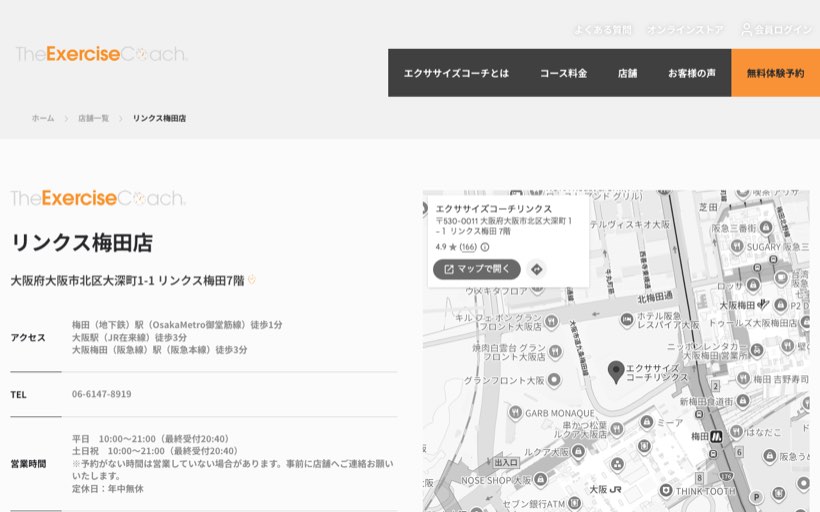The height and width of the screenshot is (512, 820).
Task: Click the 串かつ松葉 ルクア大阪店 restaurant marker
Action: (x=617, y=429)
